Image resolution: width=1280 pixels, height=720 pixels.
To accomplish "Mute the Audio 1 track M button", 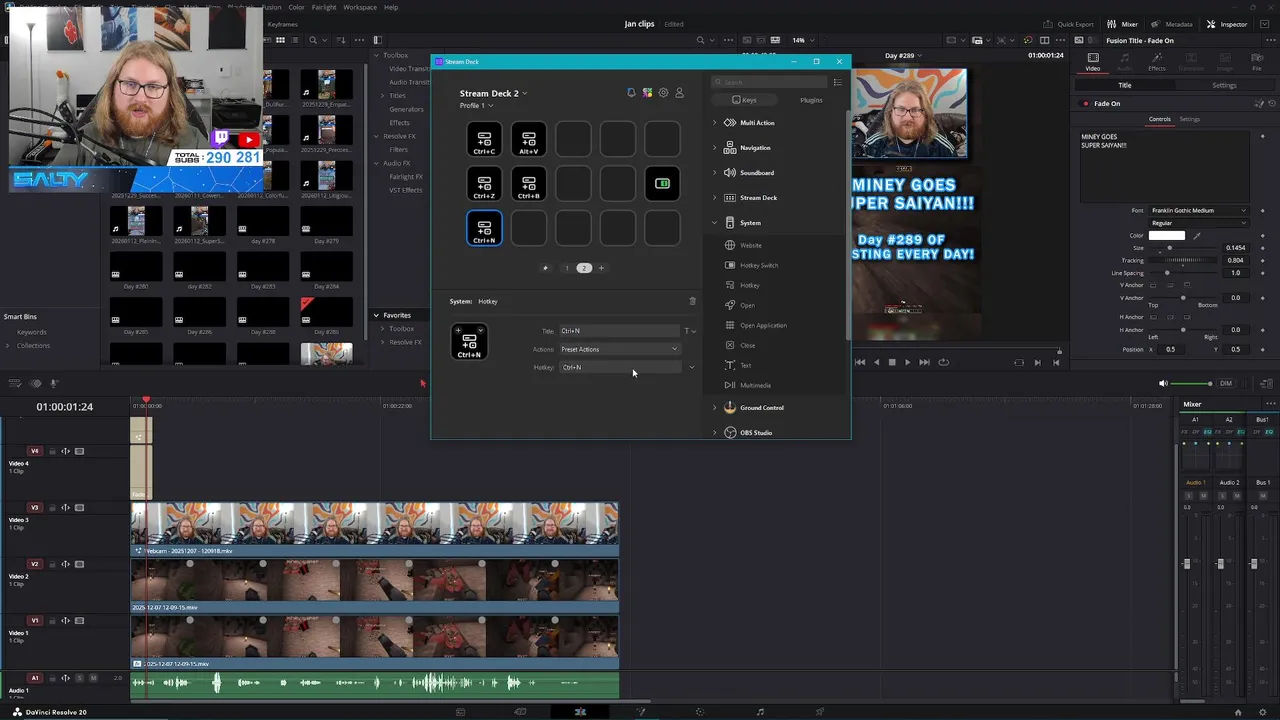I will [94, 678].
